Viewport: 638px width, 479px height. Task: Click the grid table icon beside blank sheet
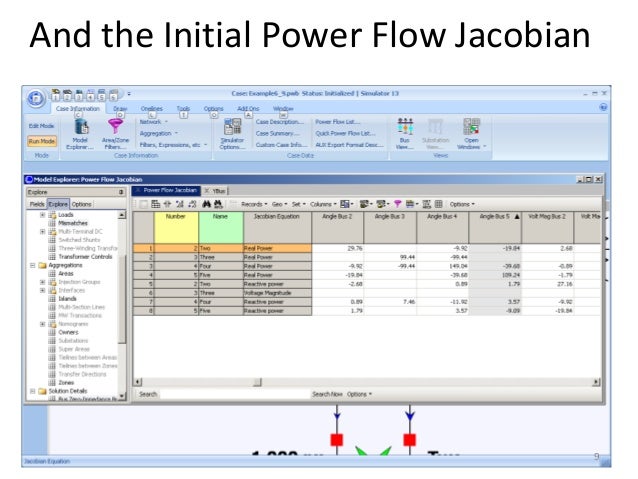pyautogui.click(x=155, y=204)
